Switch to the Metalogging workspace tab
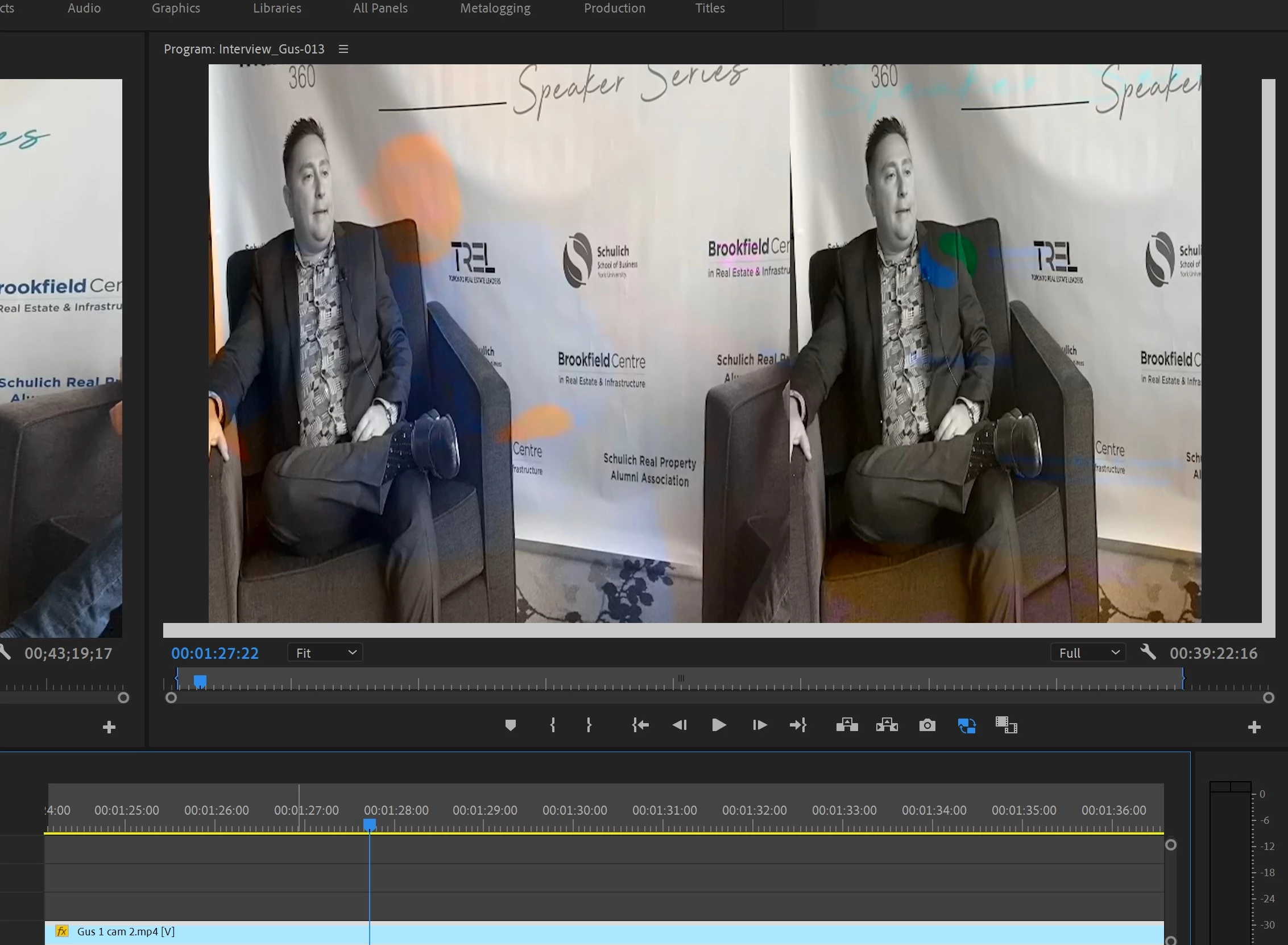The width and height of the screenshot is (1288, 945). [x=495, y=8]
